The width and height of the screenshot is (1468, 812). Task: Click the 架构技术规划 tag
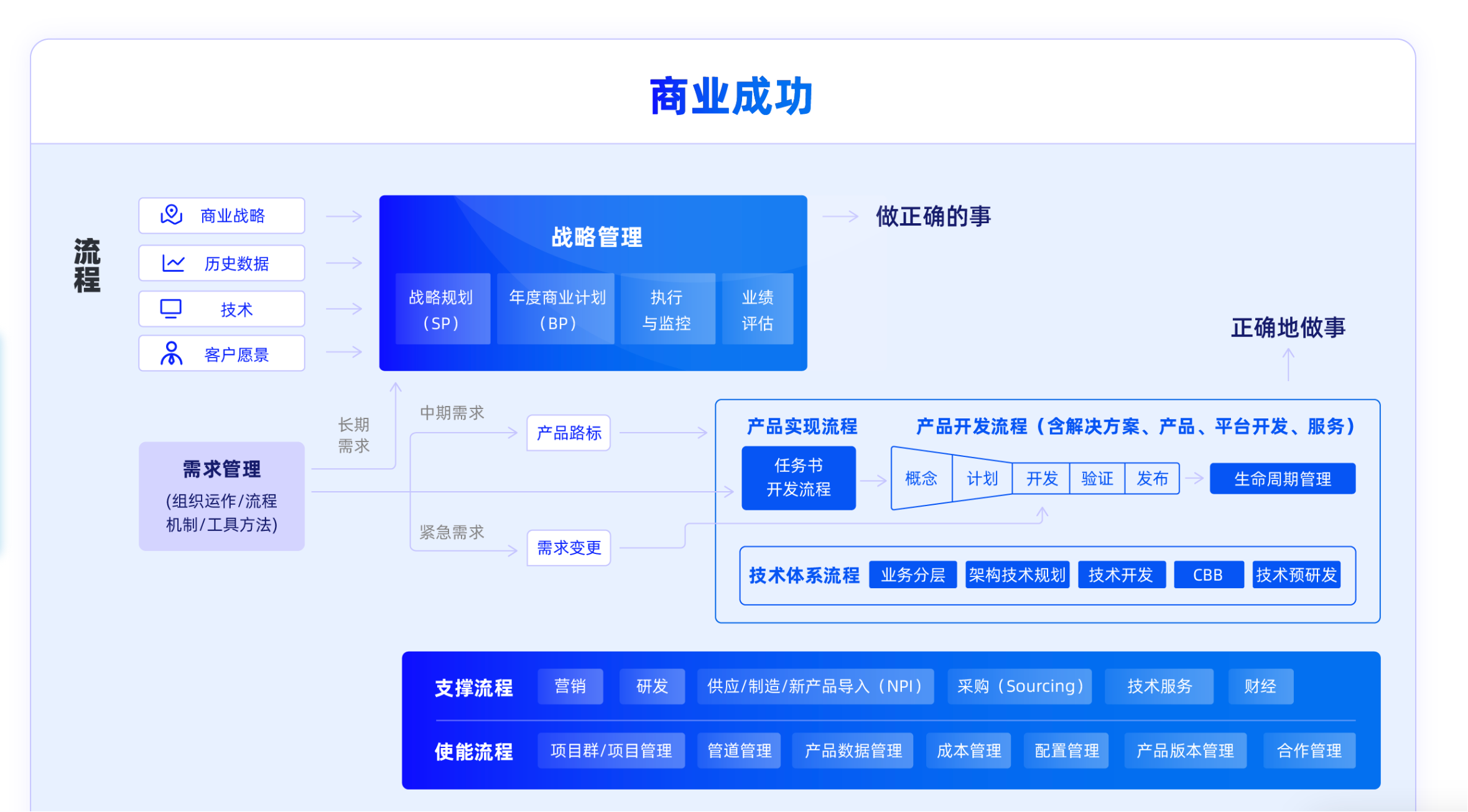point(1017,574)
